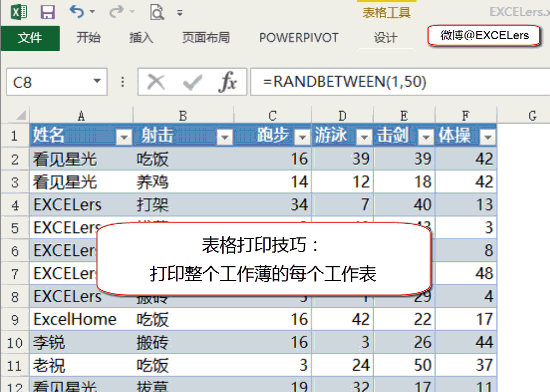550x392 pixels.
Task: Open the 体操 column filter dropdown
Action: click(488, 137)
